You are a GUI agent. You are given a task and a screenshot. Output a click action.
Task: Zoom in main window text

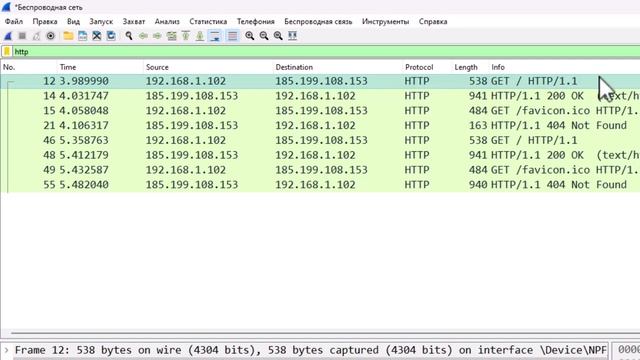pos(250,36)
